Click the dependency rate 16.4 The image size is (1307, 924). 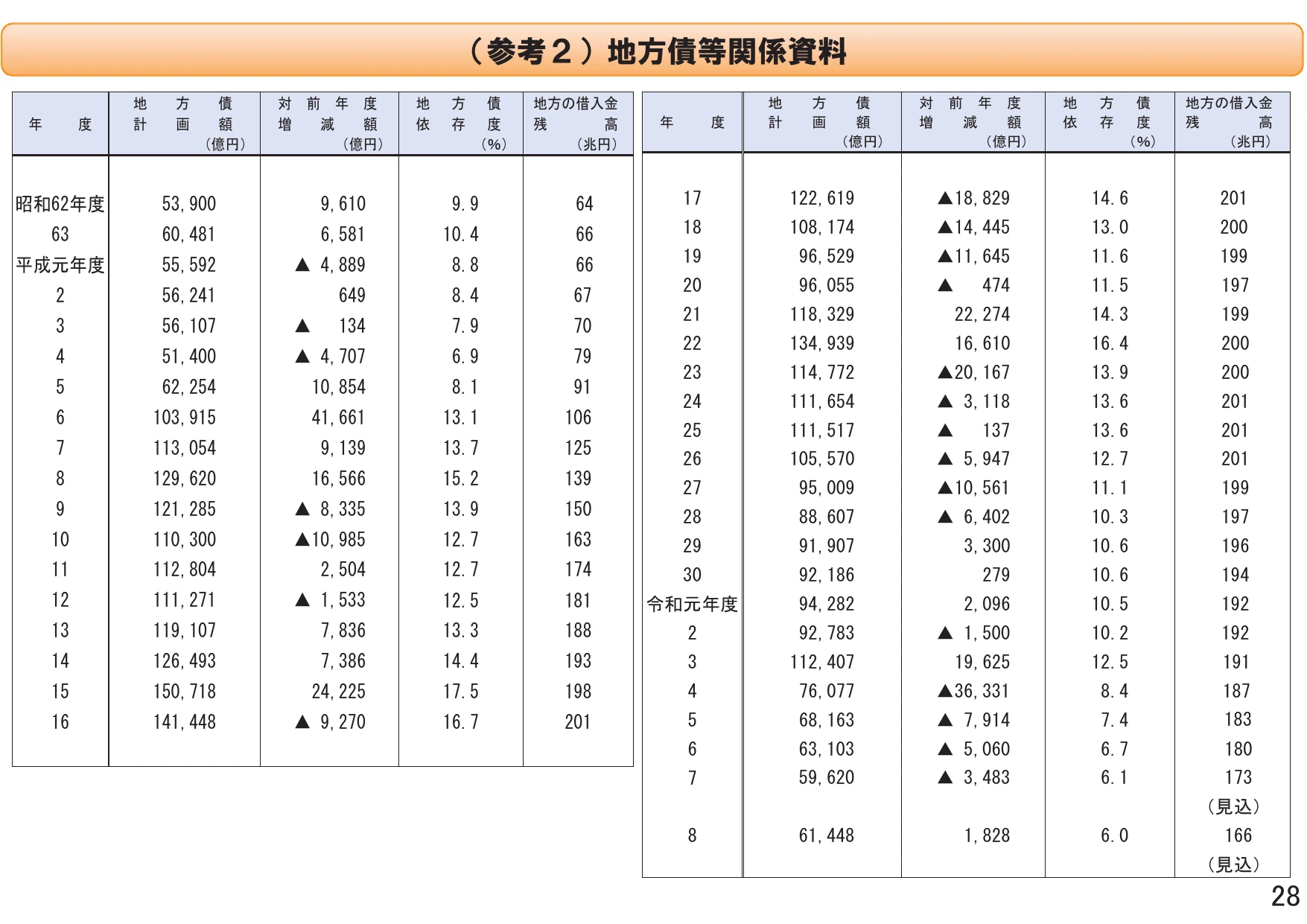click(1110, 343)
